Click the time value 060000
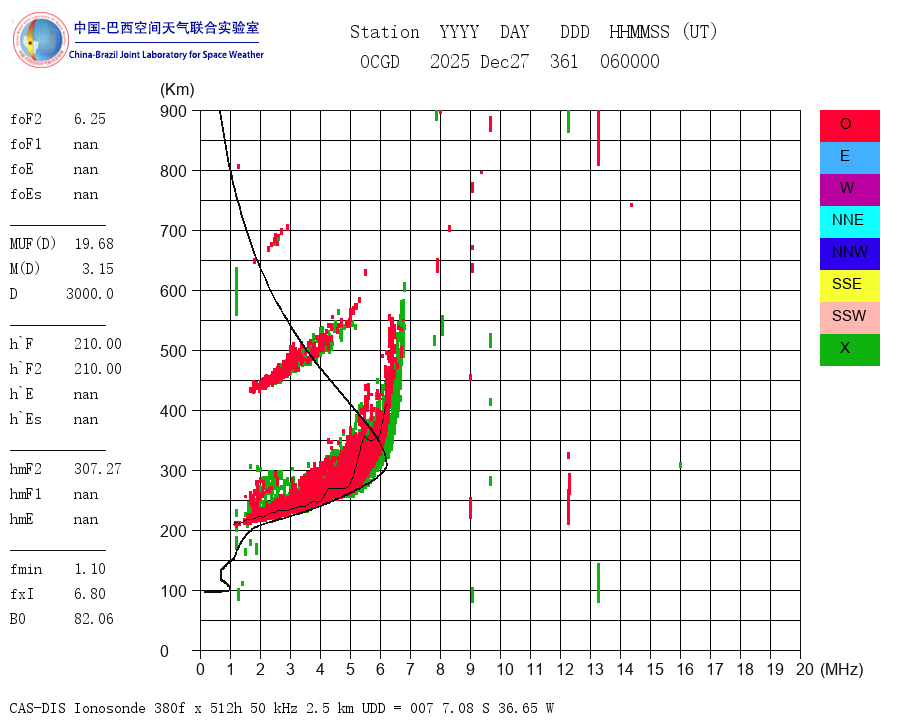The width and height of the screenshot is (900, 720). 630,61
